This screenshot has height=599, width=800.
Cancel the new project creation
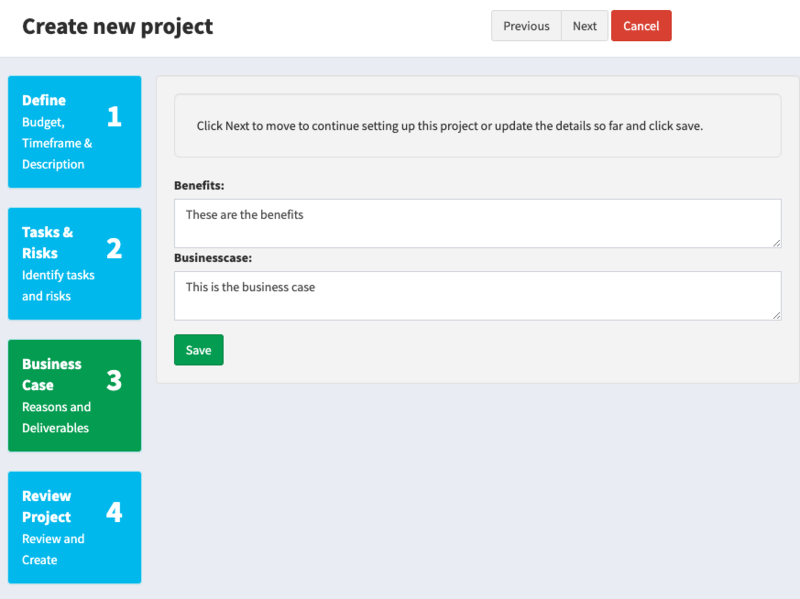[641, 26]
